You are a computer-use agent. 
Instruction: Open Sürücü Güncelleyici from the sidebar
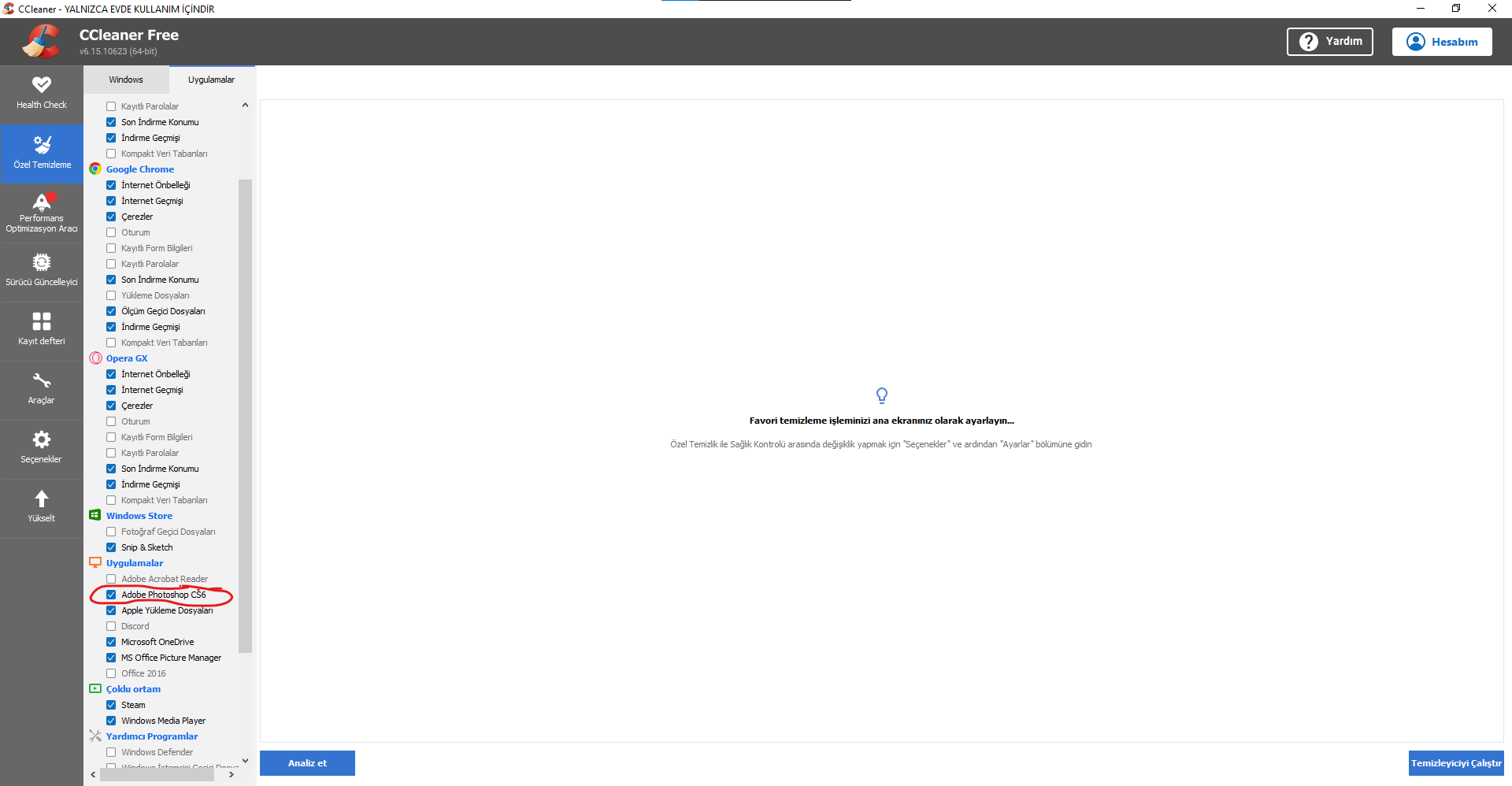42,272
